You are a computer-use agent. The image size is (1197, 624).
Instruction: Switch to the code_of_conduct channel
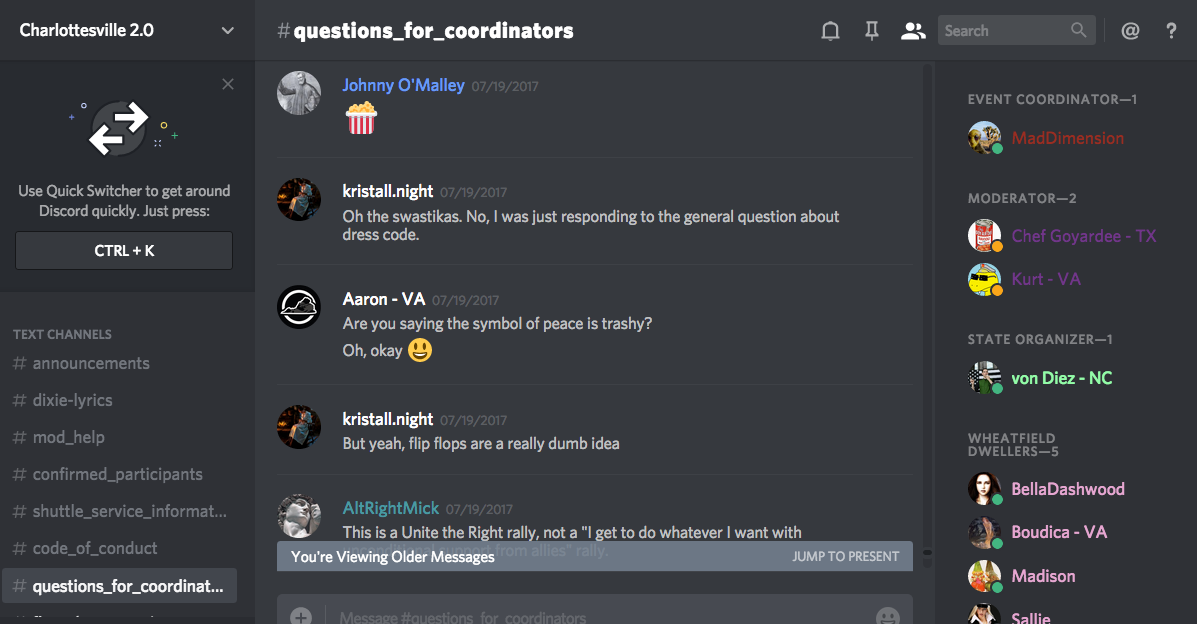point(95,548)
